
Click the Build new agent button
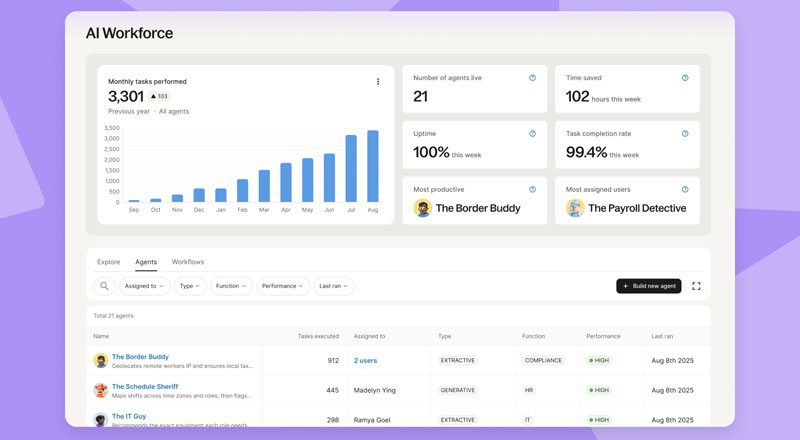point(649,286)
